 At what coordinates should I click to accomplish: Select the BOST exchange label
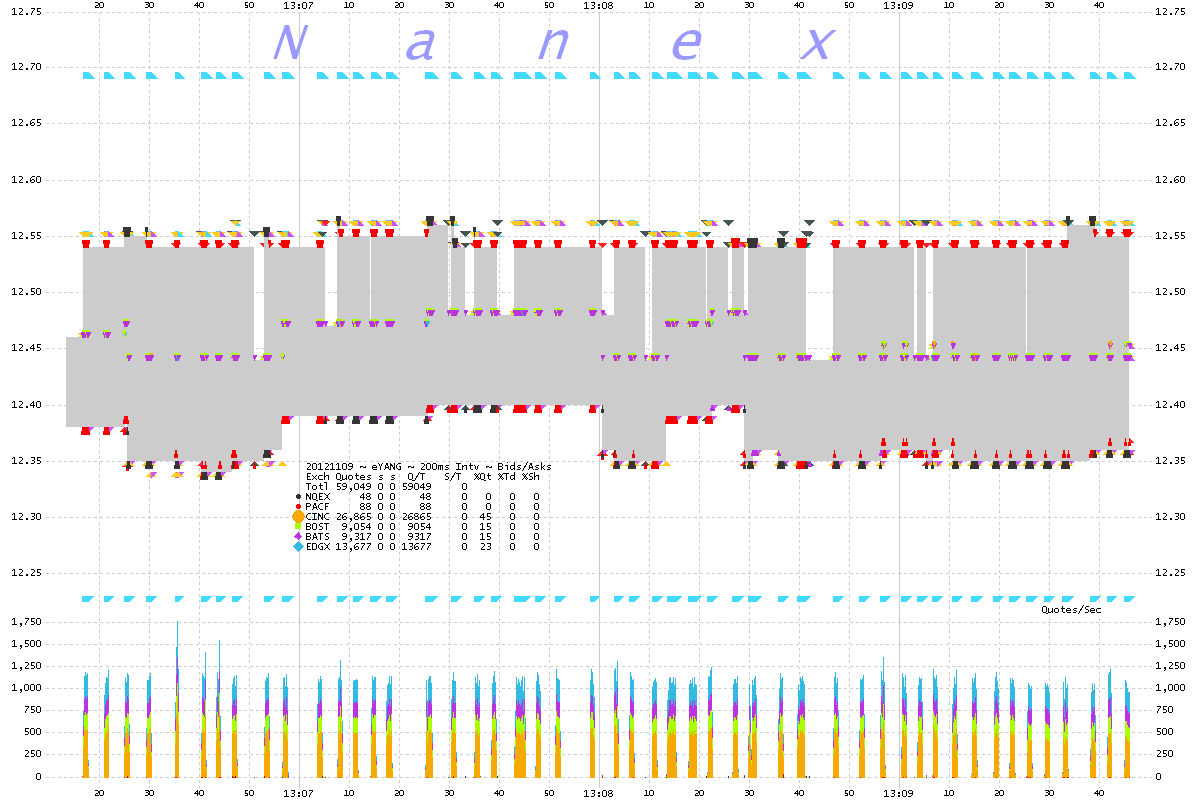317,526
